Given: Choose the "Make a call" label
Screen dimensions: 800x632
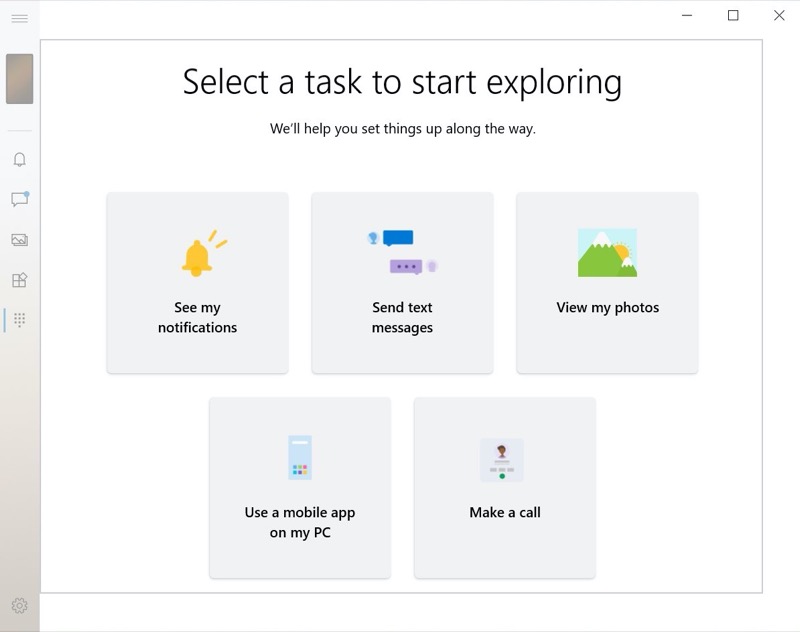Looking at the screenshot, I should point(505,512).
